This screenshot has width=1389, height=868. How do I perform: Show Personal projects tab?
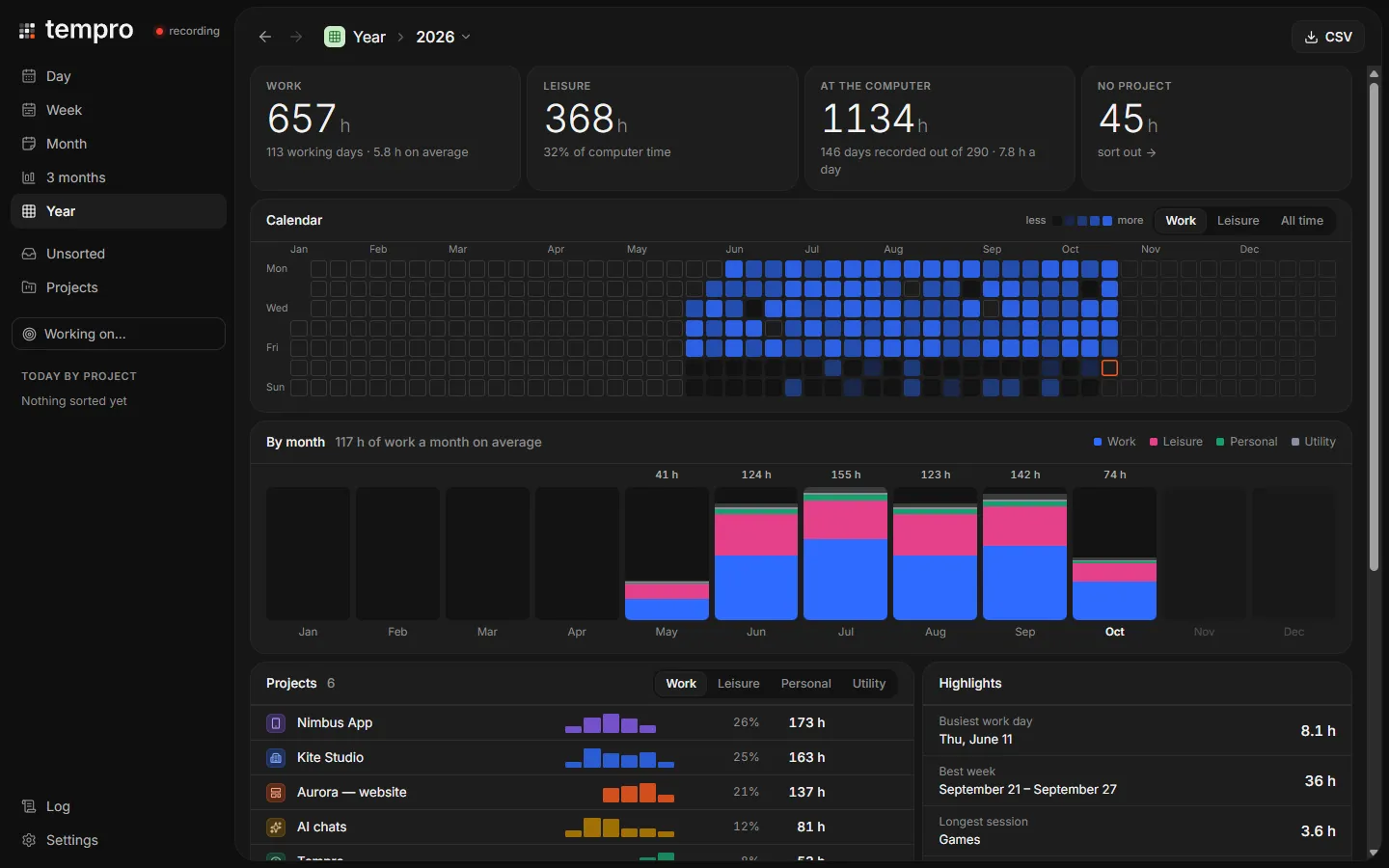(x=805, y=684)
